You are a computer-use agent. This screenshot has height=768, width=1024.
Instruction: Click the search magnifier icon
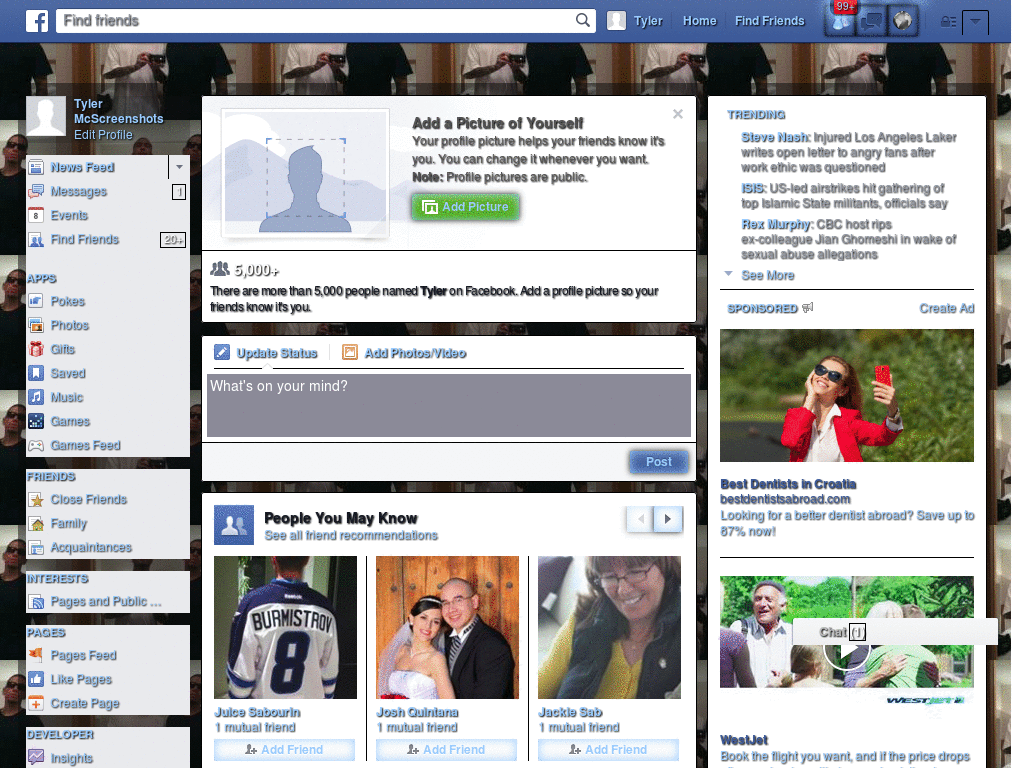tap(583, 20)
